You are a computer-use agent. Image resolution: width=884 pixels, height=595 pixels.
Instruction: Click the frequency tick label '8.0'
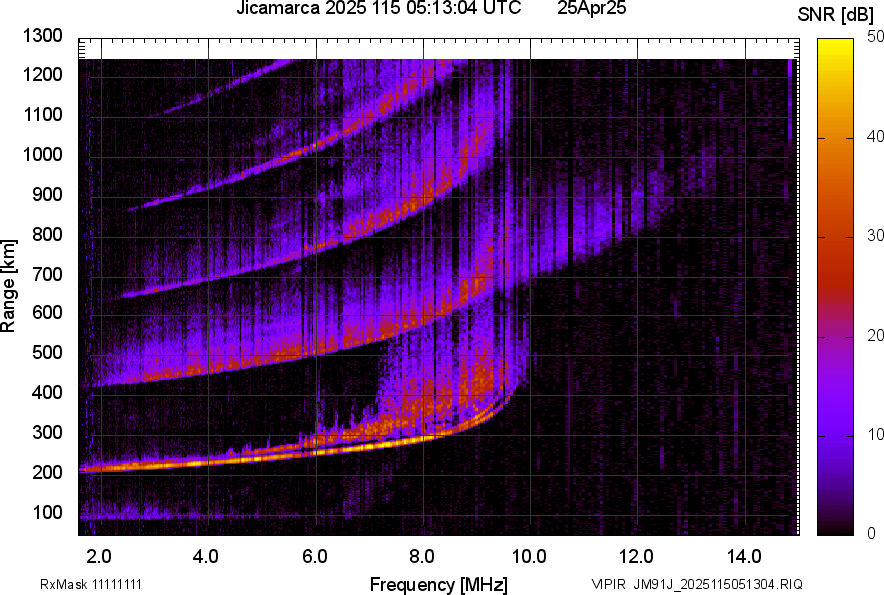(422, 557)
